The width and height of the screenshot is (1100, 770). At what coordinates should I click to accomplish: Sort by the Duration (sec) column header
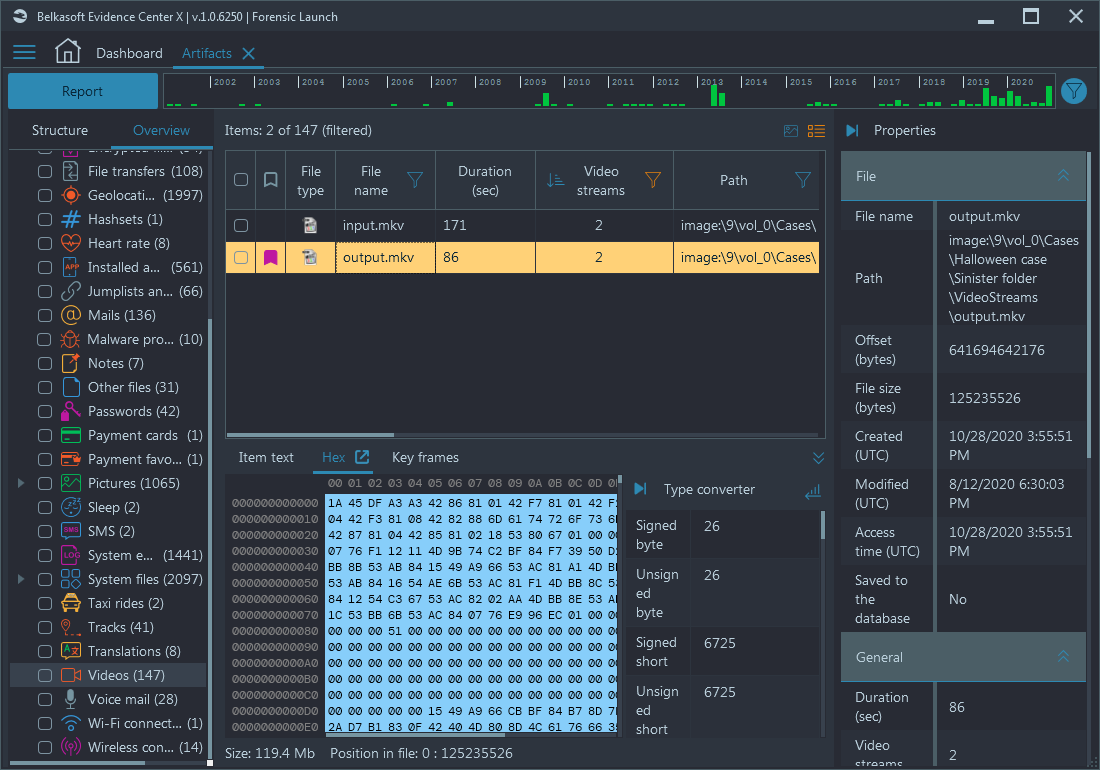click(x=485, y=180)
